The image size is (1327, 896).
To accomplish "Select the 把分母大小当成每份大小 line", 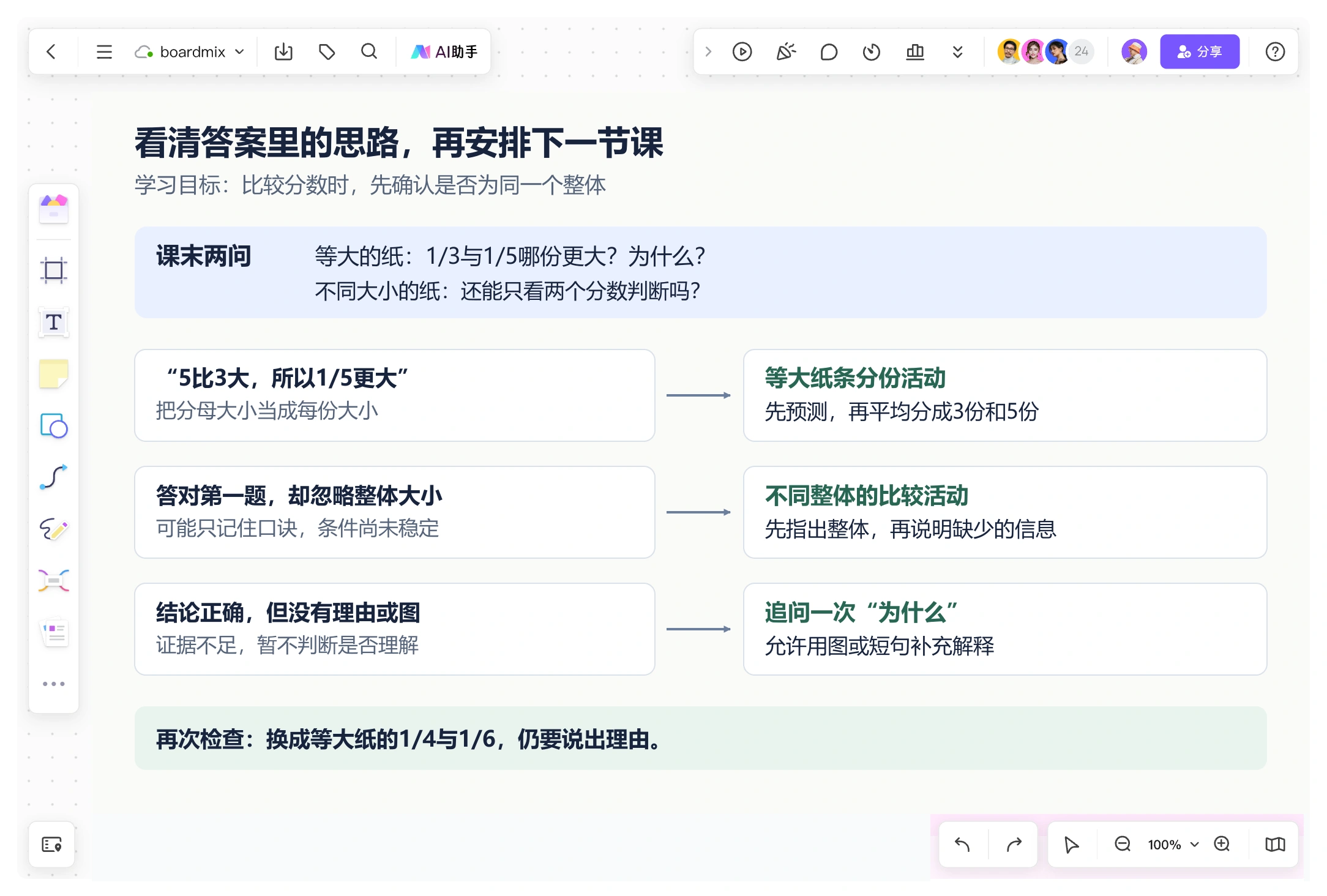I will pyautogui.click(x=267, y=411).
